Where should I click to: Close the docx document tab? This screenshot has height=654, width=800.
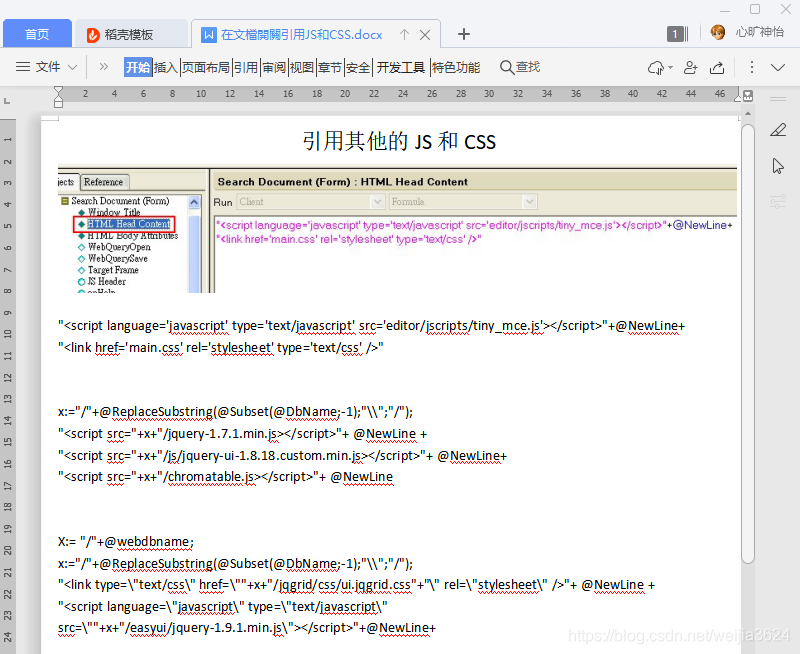click(x=424, y=35)
